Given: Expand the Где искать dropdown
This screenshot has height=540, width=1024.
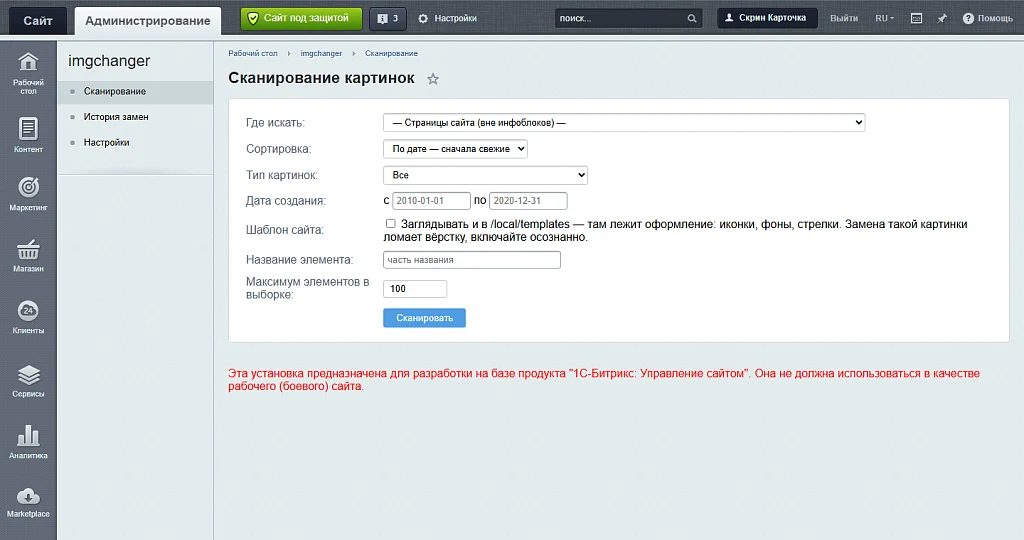Looking at the screenshot, I should click(624, 123).
